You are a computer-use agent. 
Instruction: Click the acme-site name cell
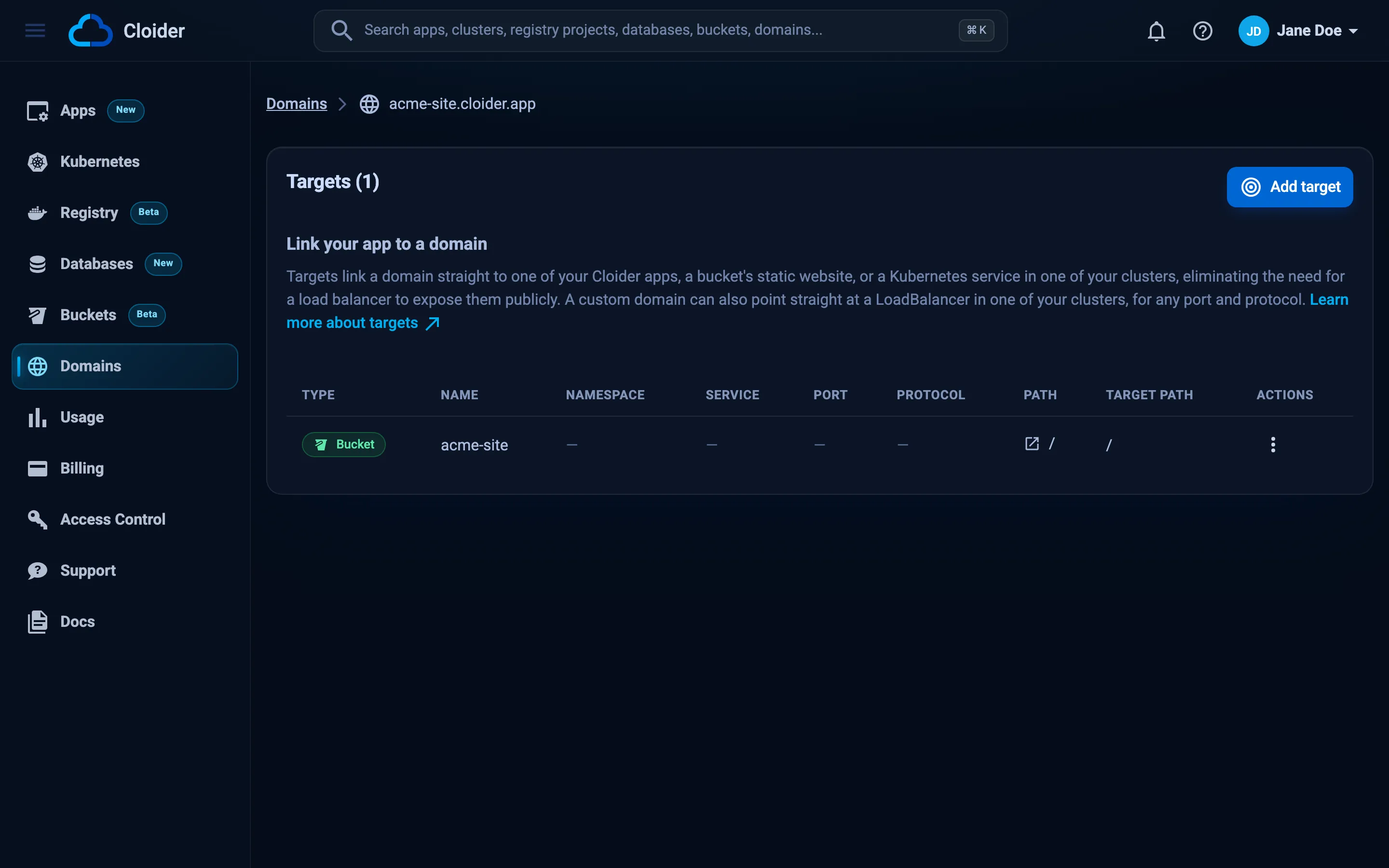coord(474,445)
